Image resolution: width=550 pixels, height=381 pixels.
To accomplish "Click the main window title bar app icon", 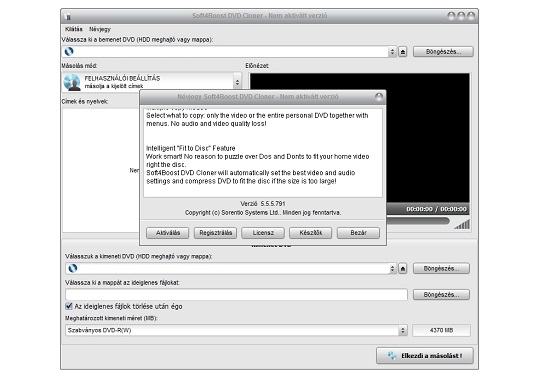I will point(68,16).
